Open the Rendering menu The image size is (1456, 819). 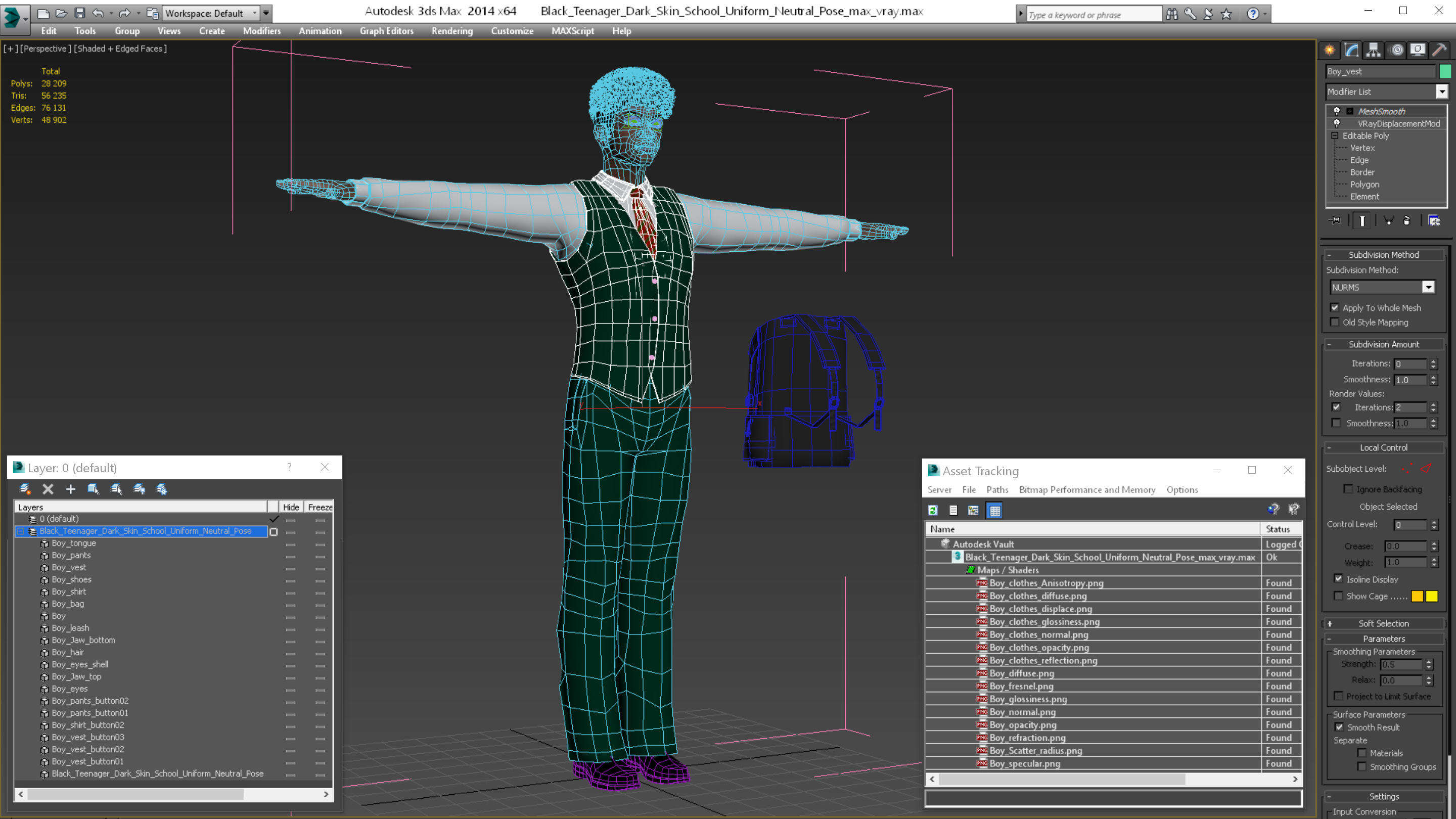click(x=452, y=31)
